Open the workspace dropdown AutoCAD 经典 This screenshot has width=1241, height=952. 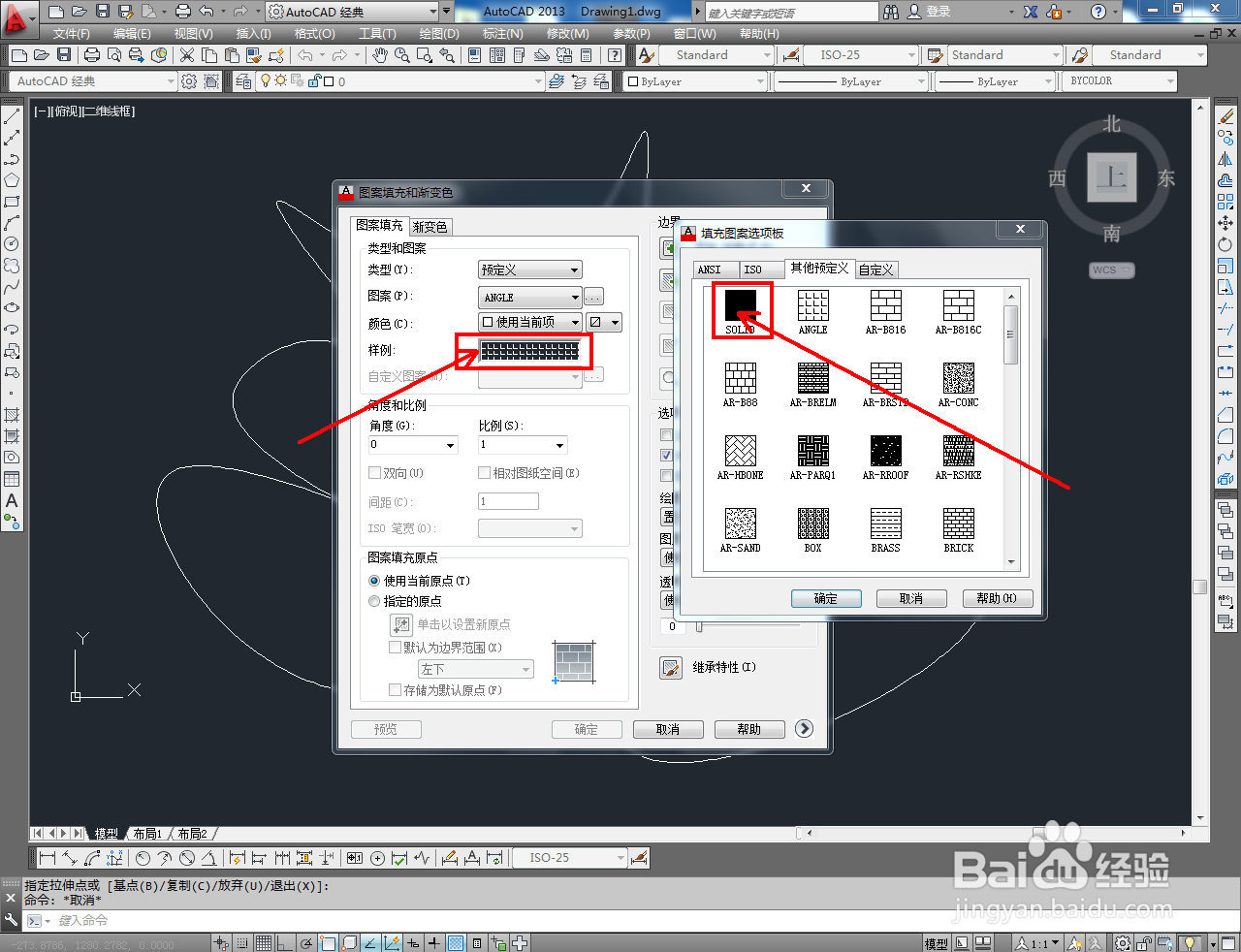tap(93, 81)
